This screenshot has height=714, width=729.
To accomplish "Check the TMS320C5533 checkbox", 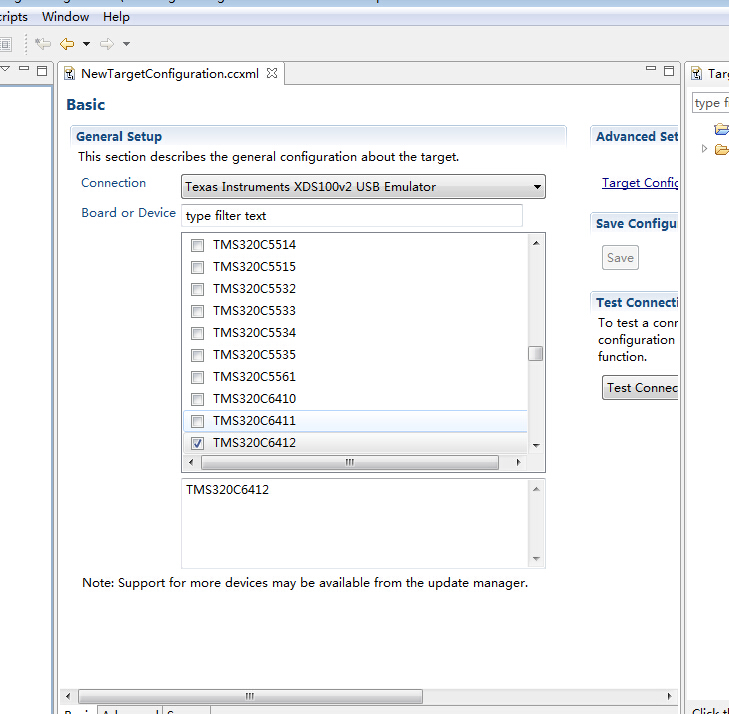I will coord(198,311).
